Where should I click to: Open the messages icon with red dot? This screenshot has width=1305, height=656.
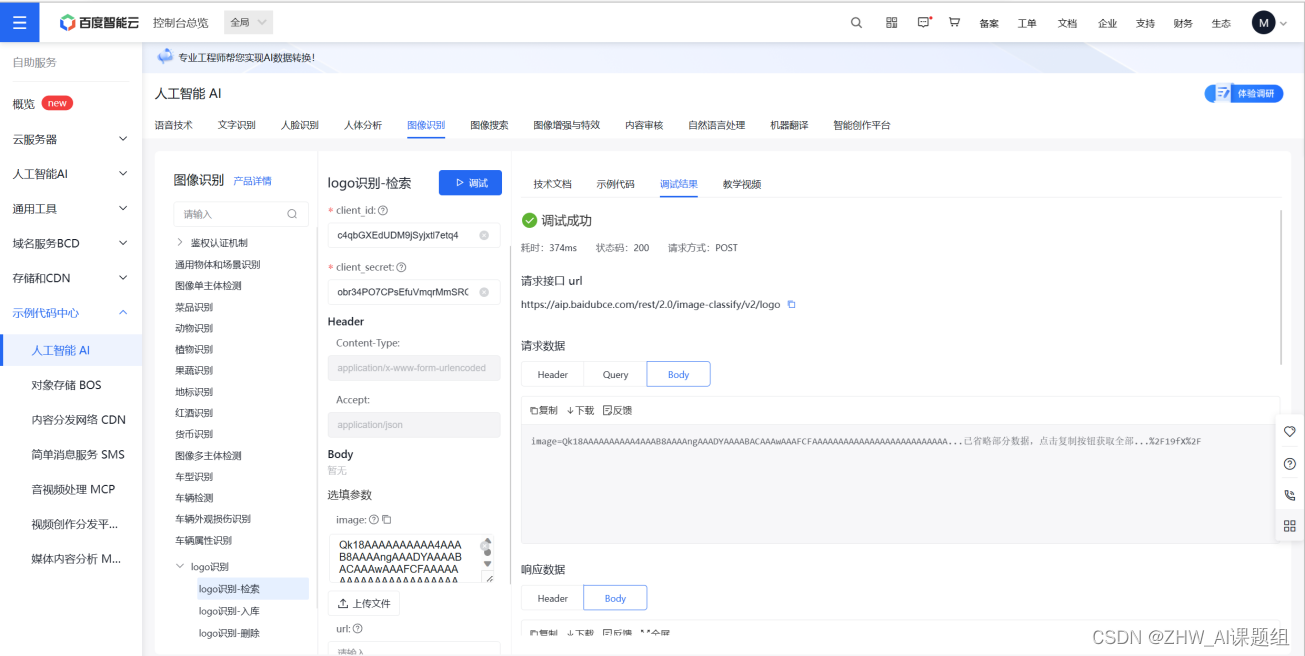click(925, 22)
